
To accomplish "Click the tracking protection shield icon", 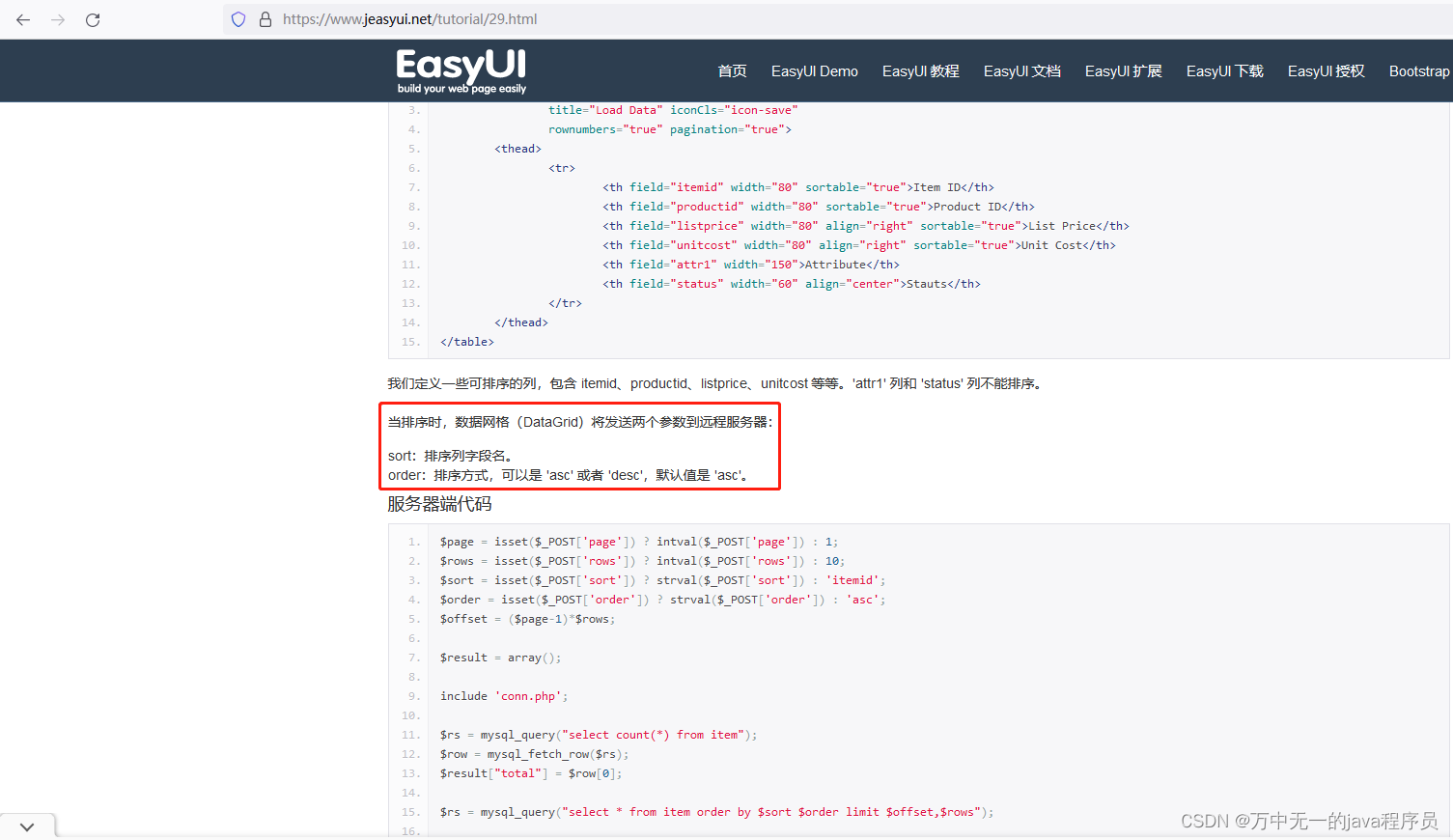I will pos(238,19).
